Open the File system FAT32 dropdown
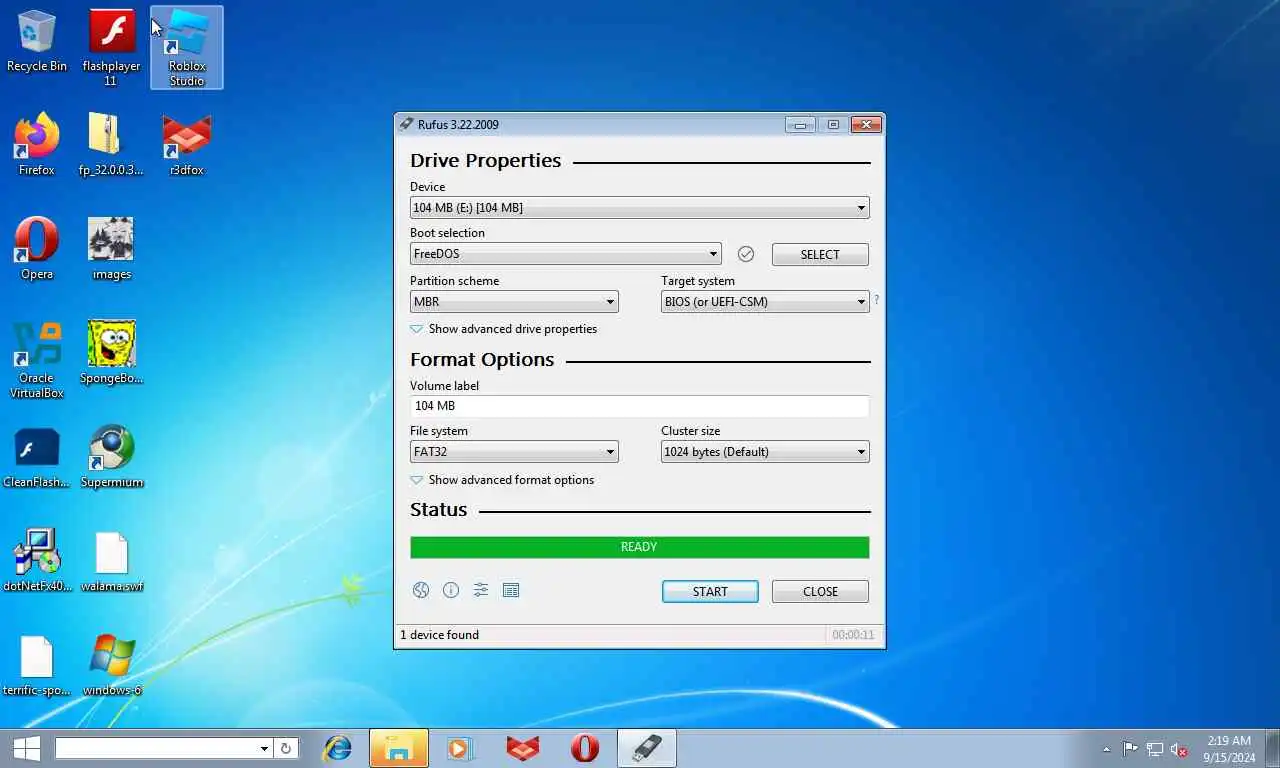This screenshot has width=1280, height=768. coord(514,452)
